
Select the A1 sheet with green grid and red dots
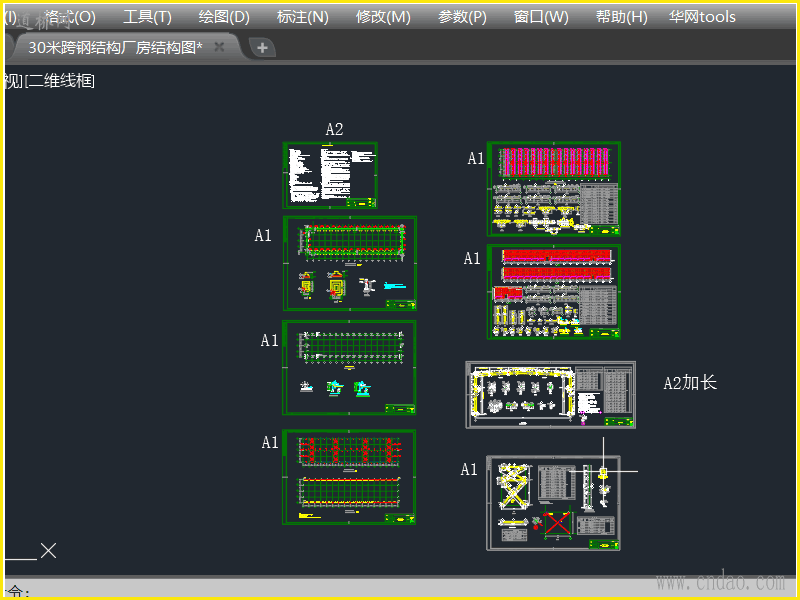pyautogui.click(x=349, y=263)
